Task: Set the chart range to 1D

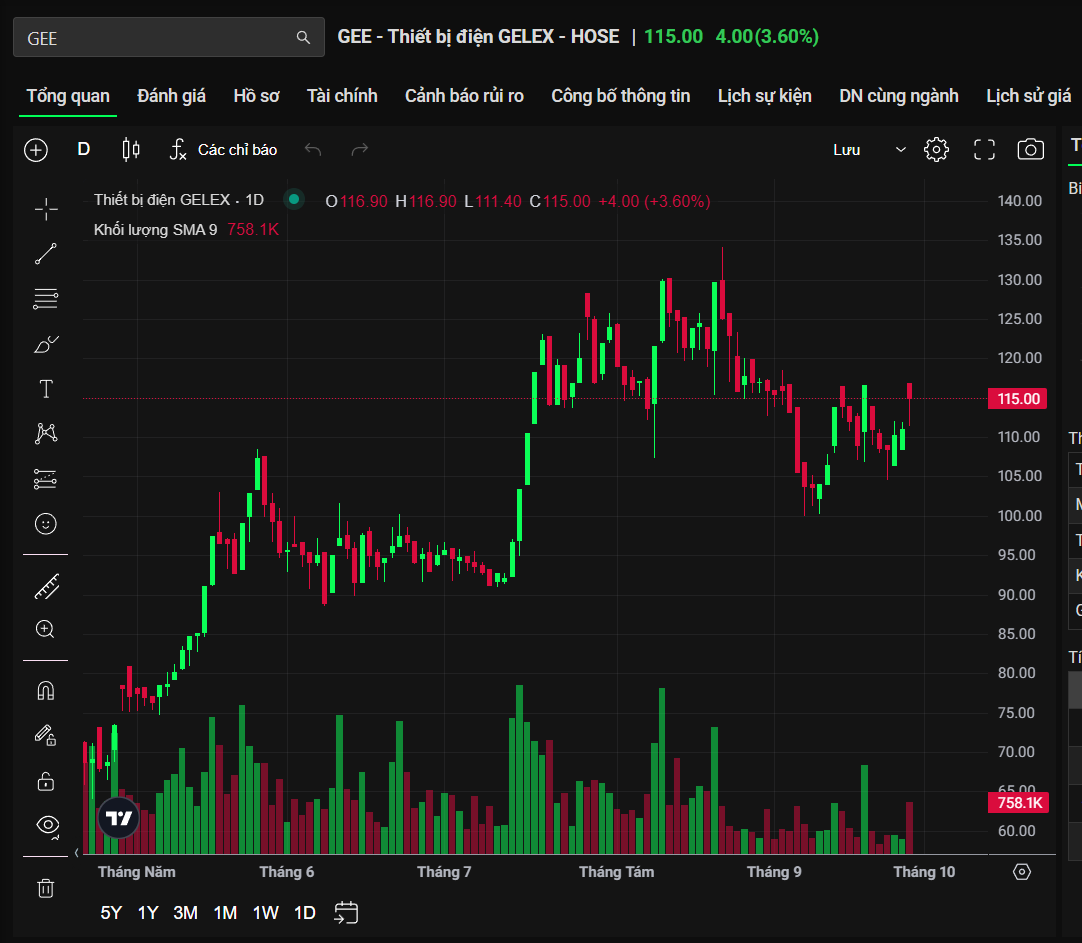Action: [304, 913]
